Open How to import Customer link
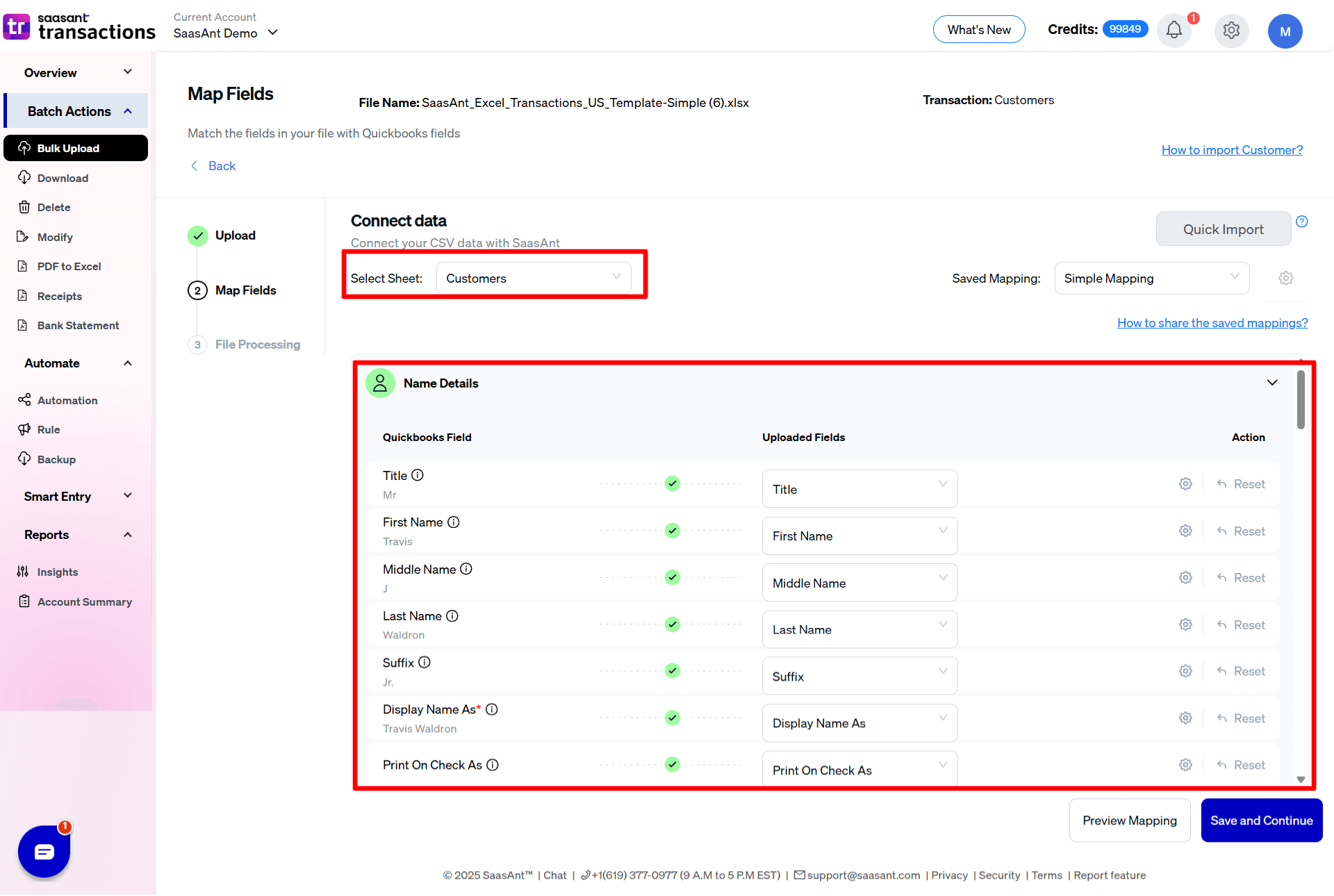Image resolution: width=1334 pixels, height=896 pixels. [1232, 150]
